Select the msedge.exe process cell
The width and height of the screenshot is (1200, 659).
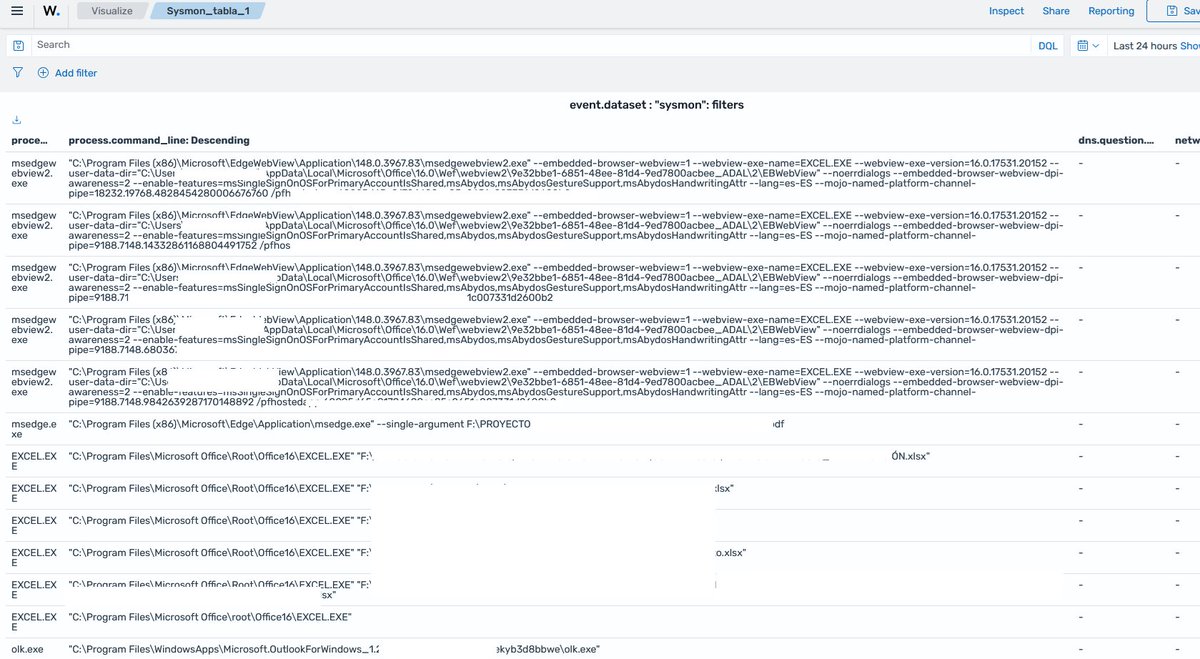tap(34, 430)
